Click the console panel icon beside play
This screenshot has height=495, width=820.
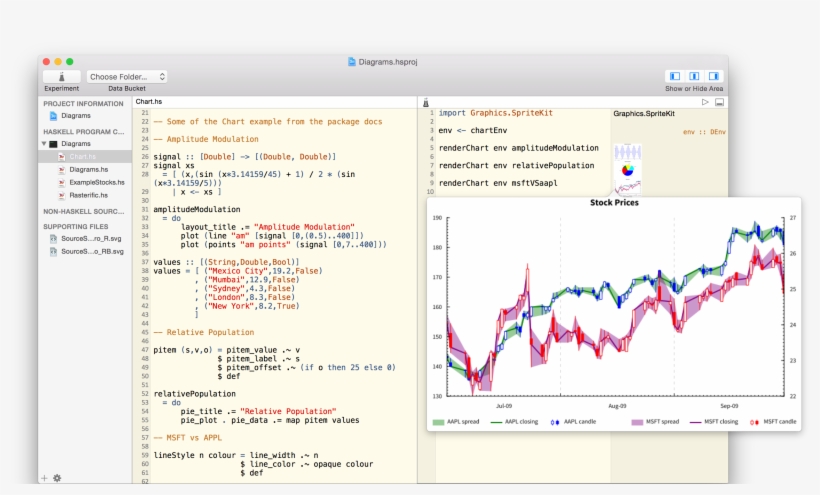[x=719, y=102]
